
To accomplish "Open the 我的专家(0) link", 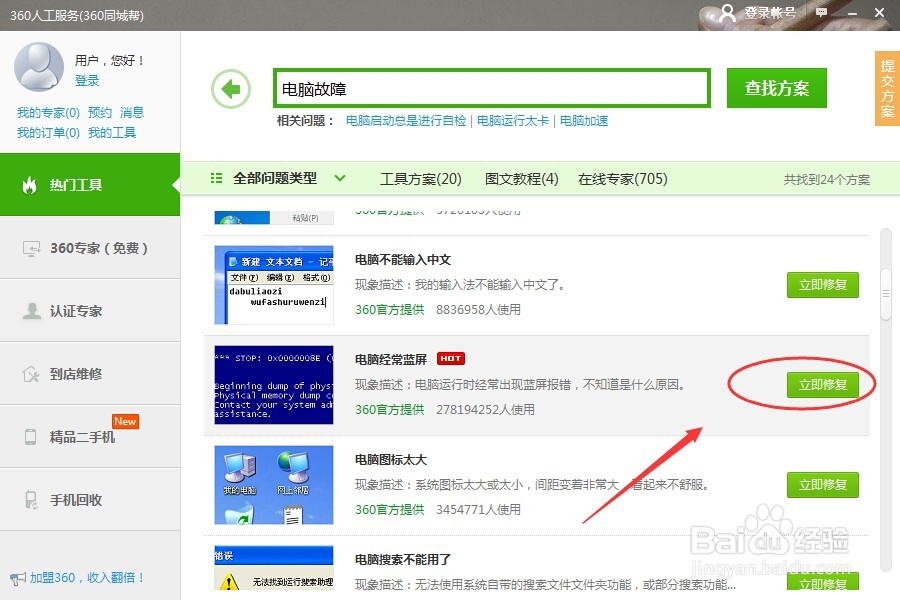I will click(48, 113).
